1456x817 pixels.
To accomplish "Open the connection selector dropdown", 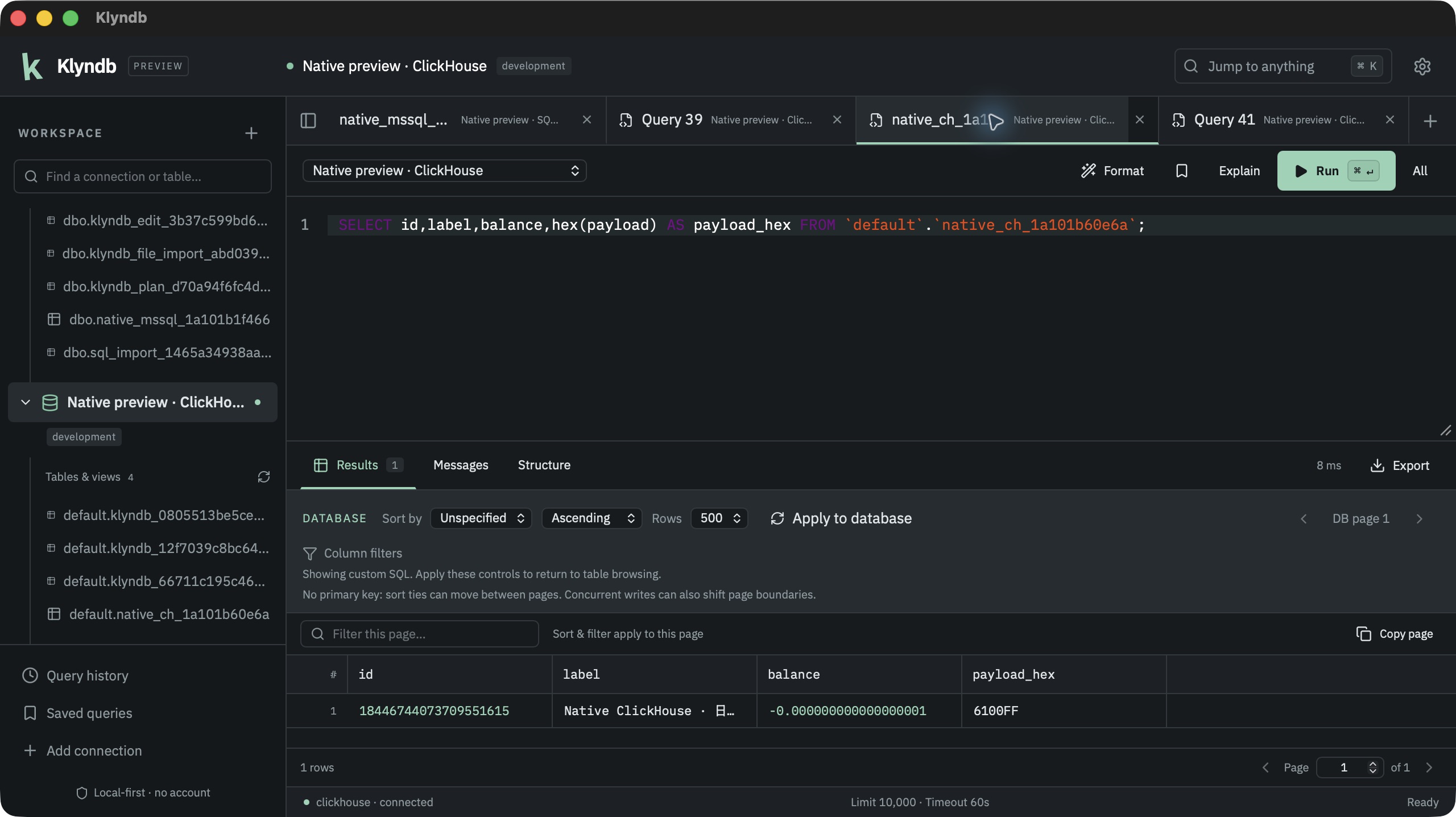I will point(444,171).
